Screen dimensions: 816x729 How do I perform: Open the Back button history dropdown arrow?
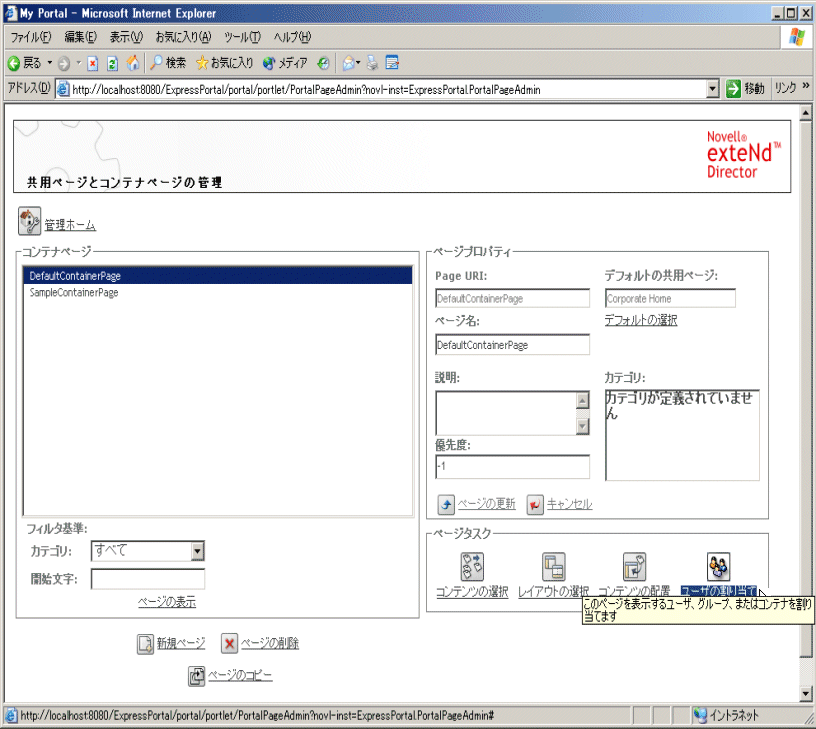(50, 63)
